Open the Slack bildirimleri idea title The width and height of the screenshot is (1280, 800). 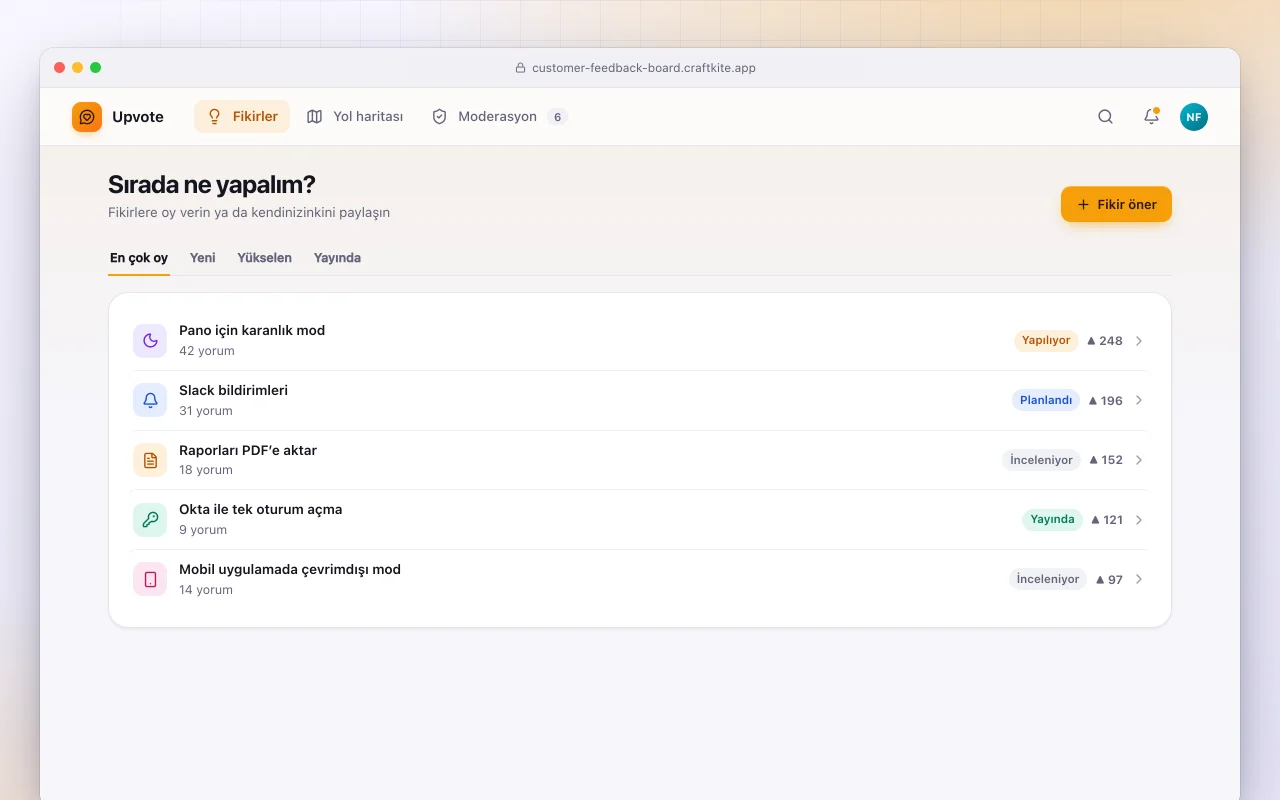233,390
